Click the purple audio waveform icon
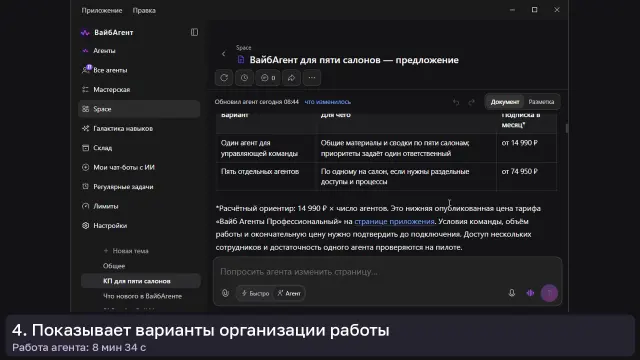This screenshot has height=360, width=640. click(530, 293)
